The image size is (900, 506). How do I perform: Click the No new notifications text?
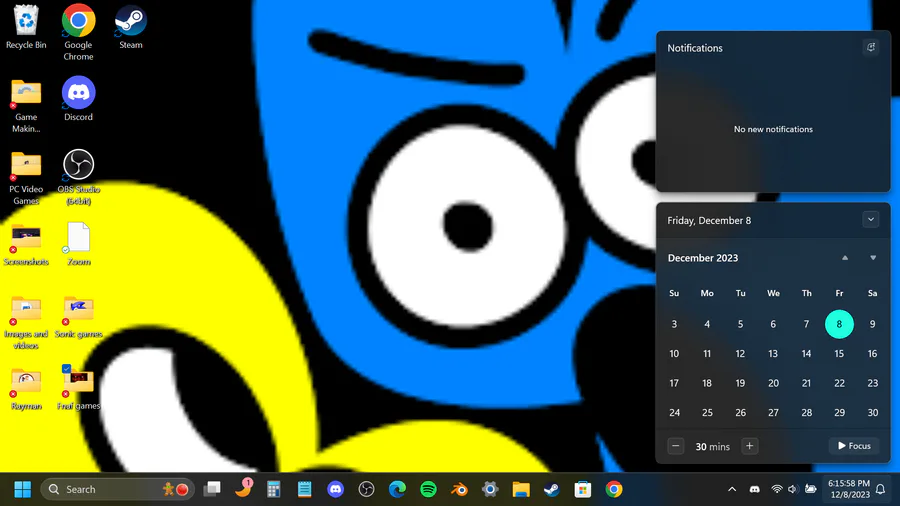(x=773, y=129)
